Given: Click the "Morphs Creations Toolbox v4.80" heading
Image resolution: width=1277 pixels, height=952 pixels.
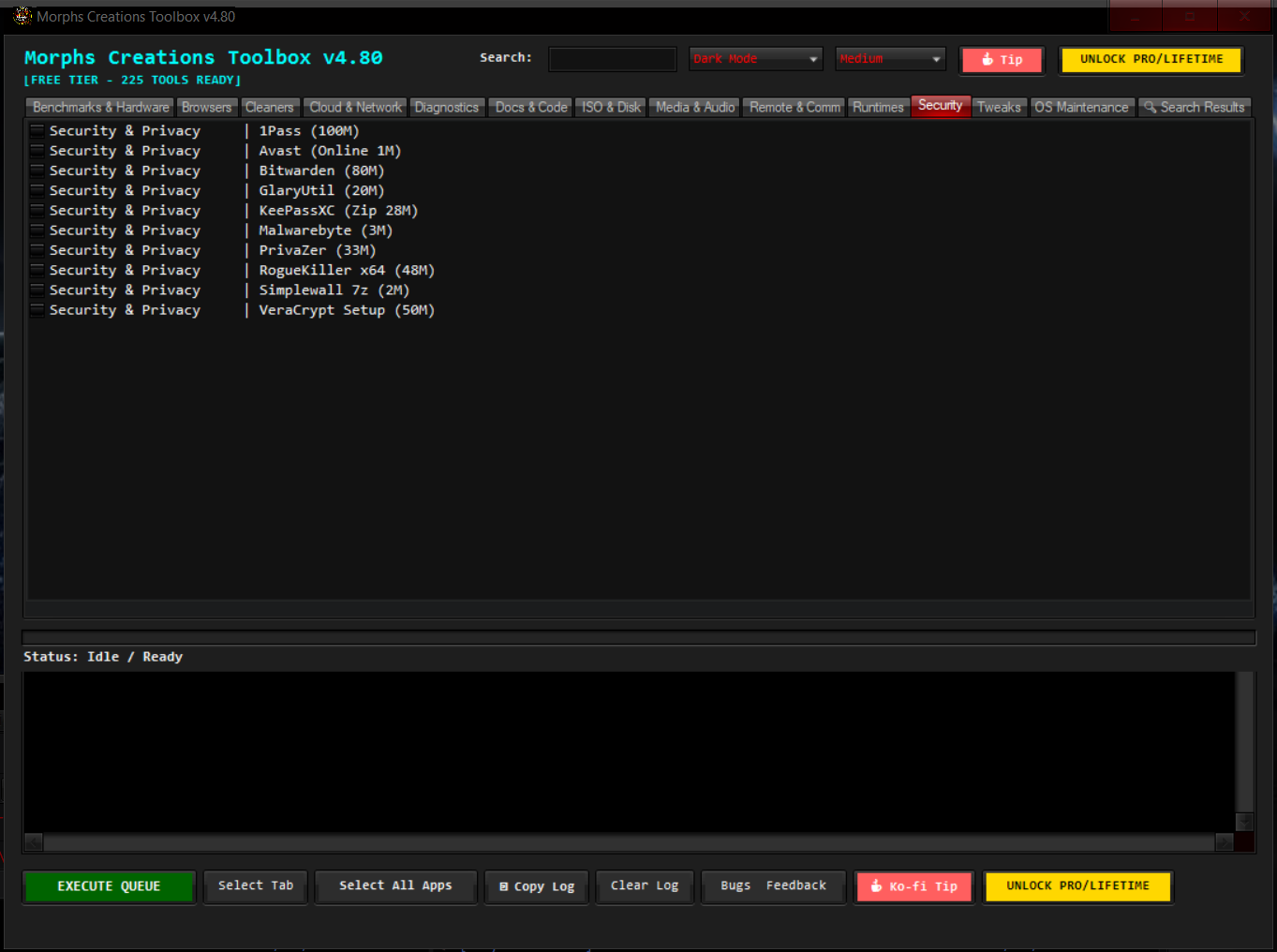Looking at the screenshot, I should point(203,58).
